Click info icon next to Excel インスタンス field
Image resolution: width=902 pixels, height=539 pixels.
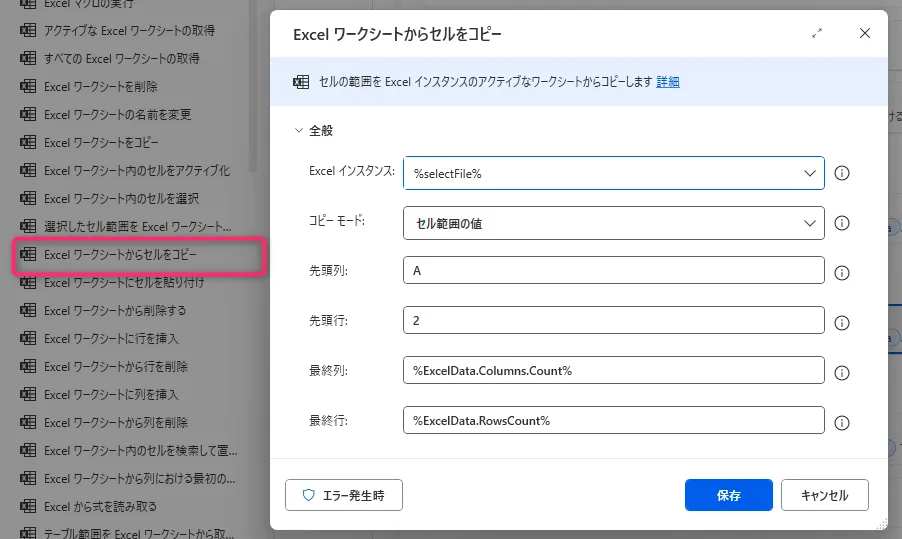coord(842,174)
